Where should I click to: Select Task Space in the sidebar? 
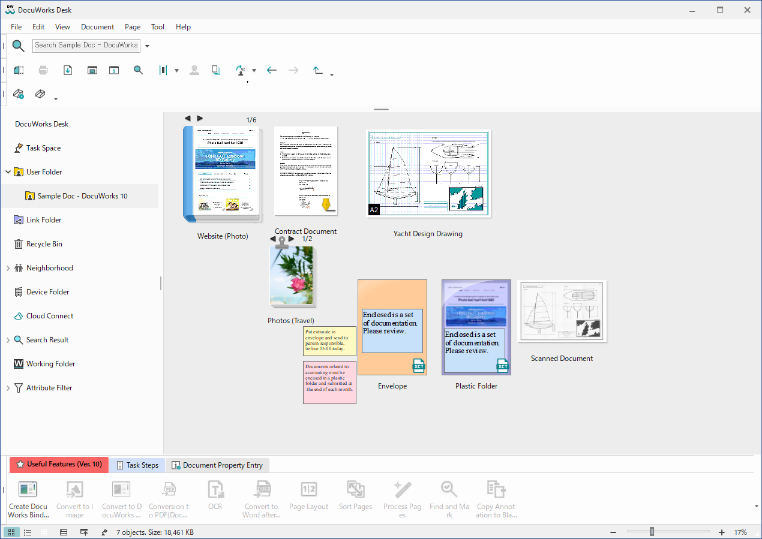pos(43,148)
